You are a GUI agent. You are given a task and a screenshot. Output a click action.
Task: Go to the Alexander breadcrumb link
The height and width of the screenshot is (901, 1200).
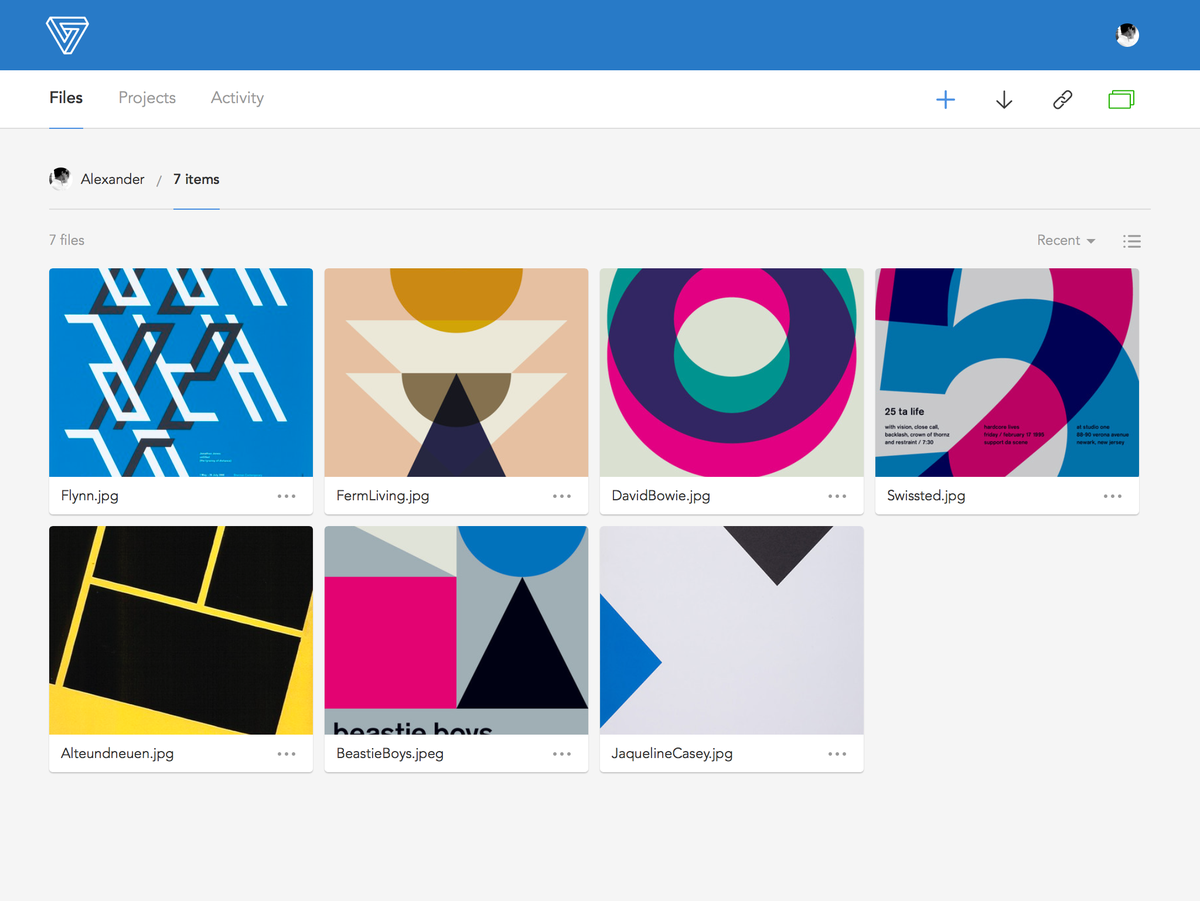click(113, 179)
